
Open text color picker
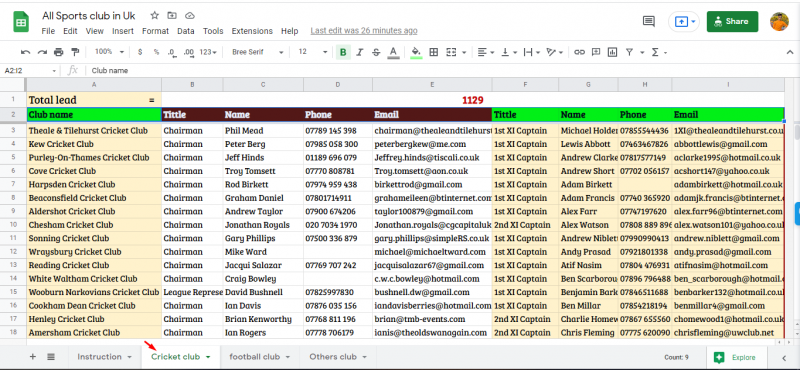click(x=393, y=52)
